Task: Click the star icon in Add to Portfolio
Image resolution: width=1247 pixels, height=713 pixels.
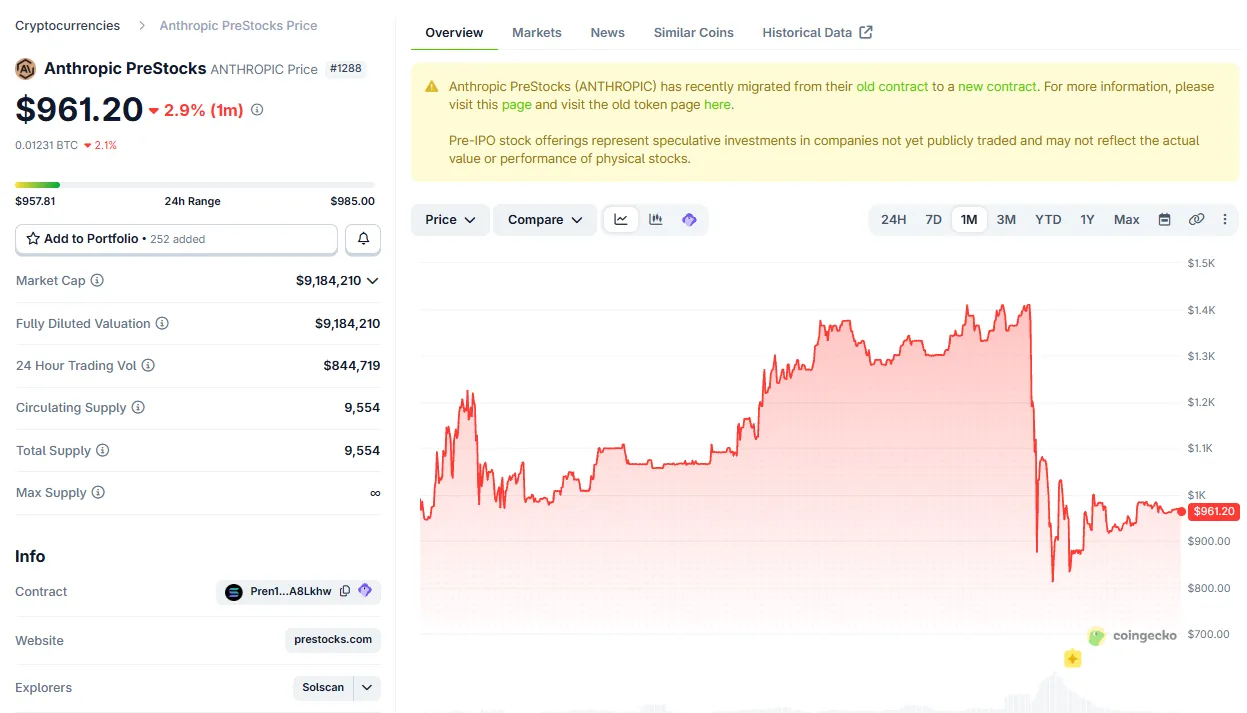Action: pos(33,239)
